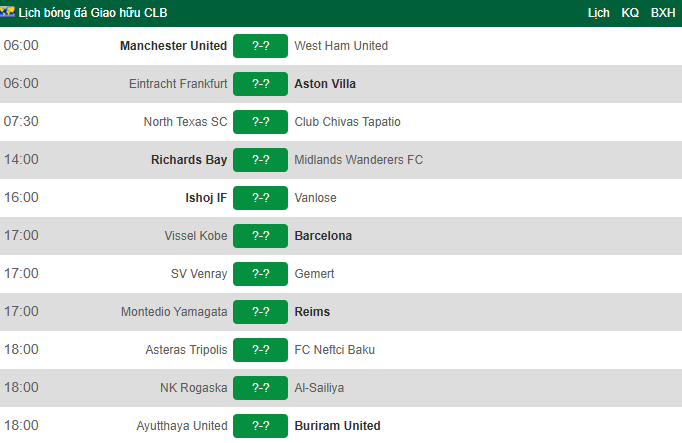Viewport: 682px width, 443px height.
Task: Open score button for SV Venray vs Gemert
Action: click(x=261, y=274)
